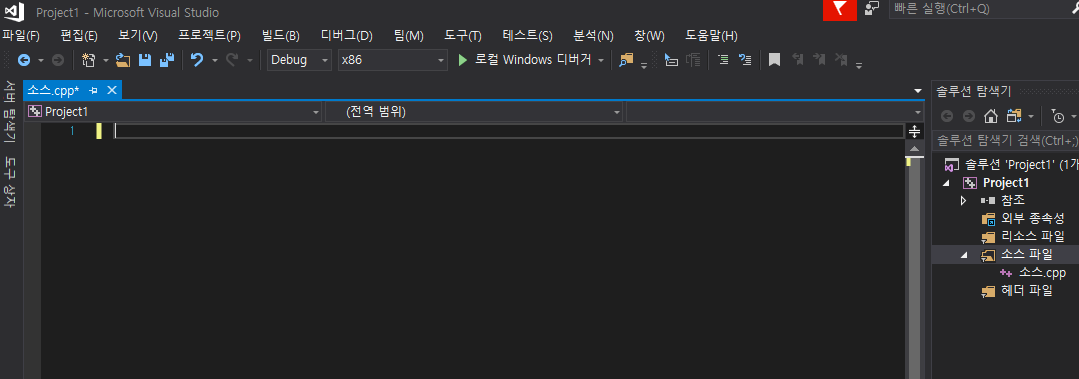Open the 디버그(D) menu
The width and height of the screenshot is (1079, 379).
point(347,36)
